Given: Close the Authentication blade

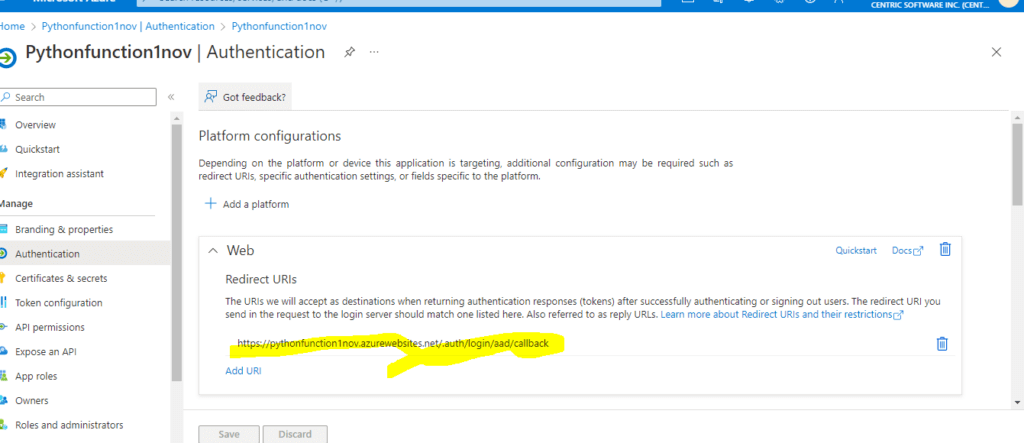Looking at the screenshot, I should point(996,52).
